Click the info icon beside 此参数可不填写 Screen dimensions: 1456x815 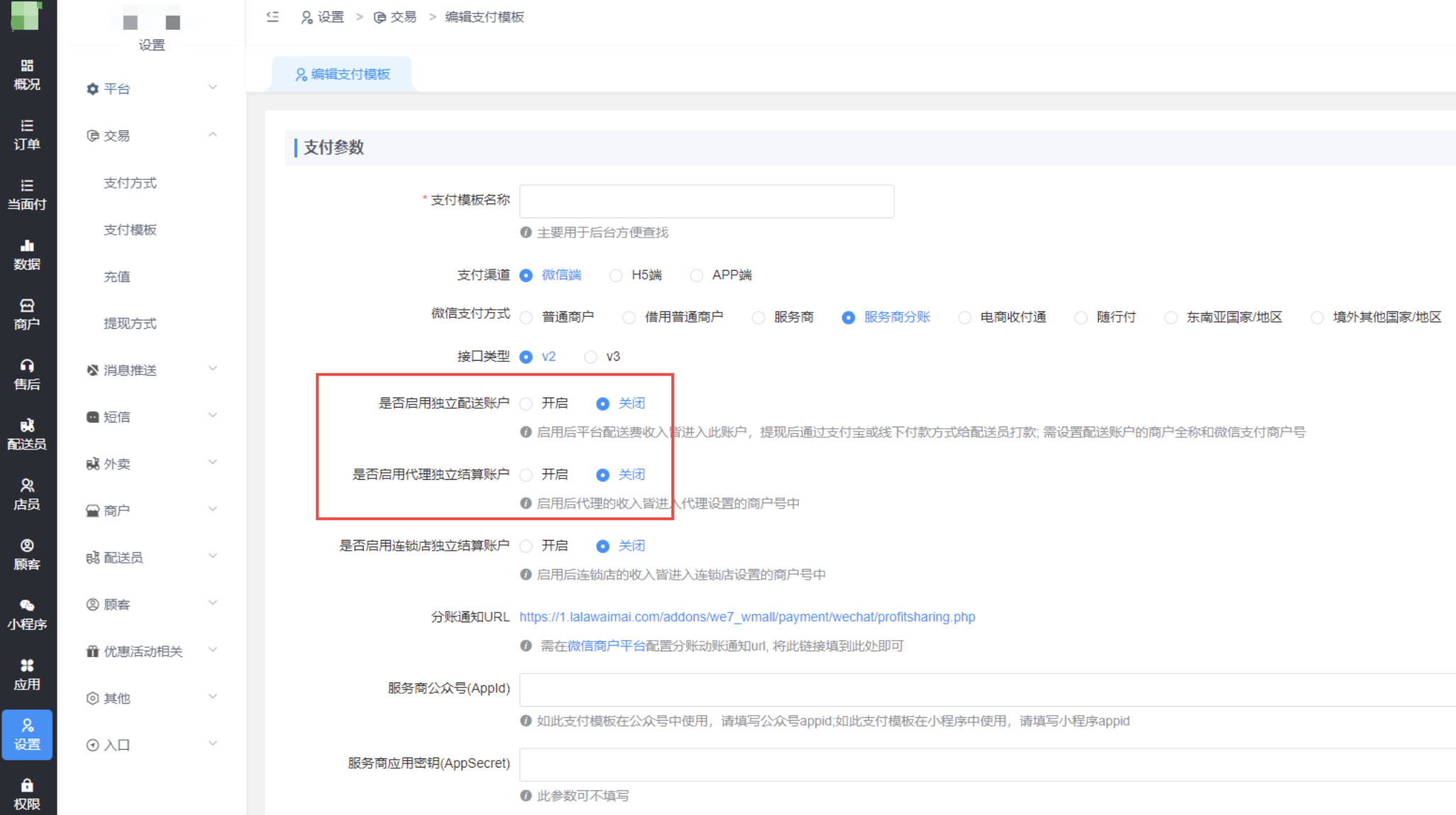pyautogui.click(x=526, y=796)
